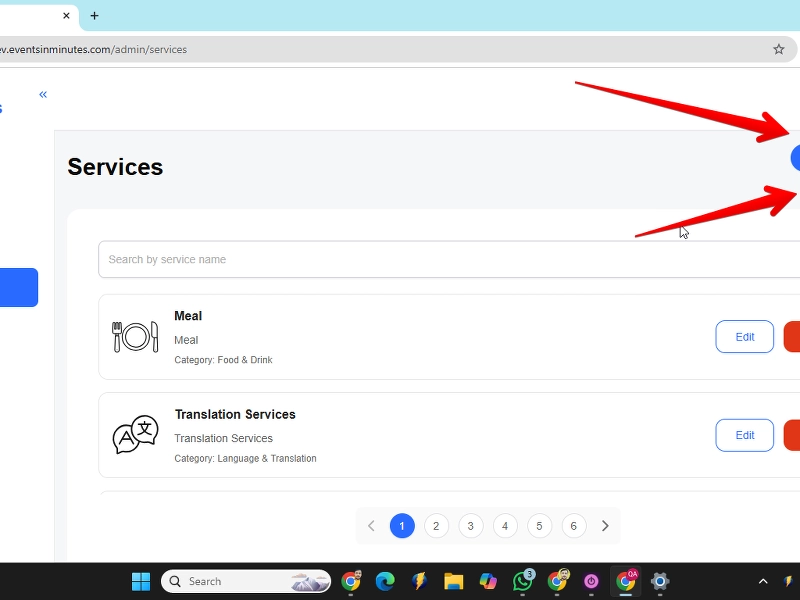Open a new browser tab
Screen dimensions: 800x600
tap(94, 16)
